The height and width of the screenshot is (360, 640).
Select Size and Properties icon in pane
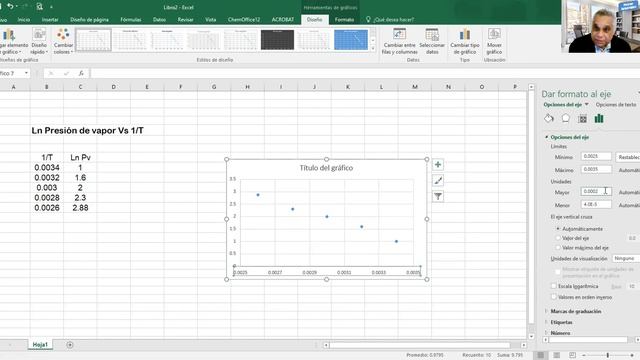pyautogui.click(x=582, y=119)
